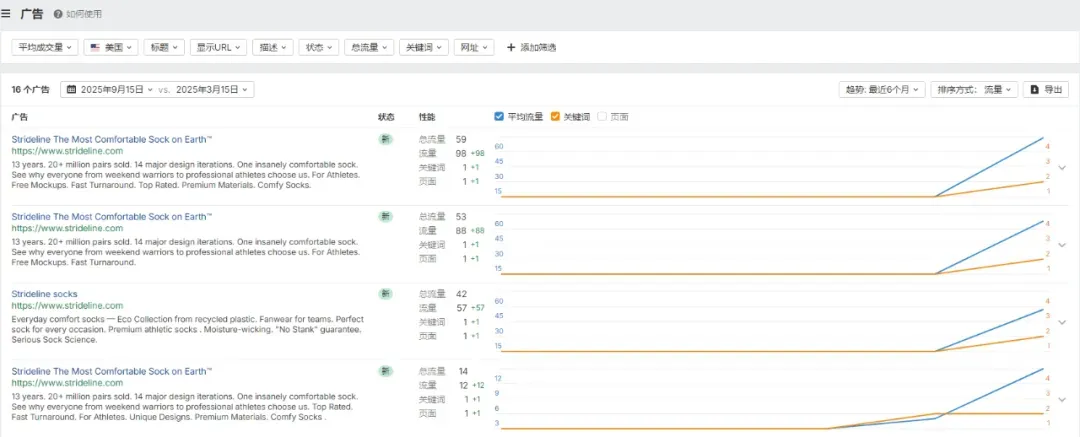Click the plus icon in 添加筛选

[x=511, y=48]
